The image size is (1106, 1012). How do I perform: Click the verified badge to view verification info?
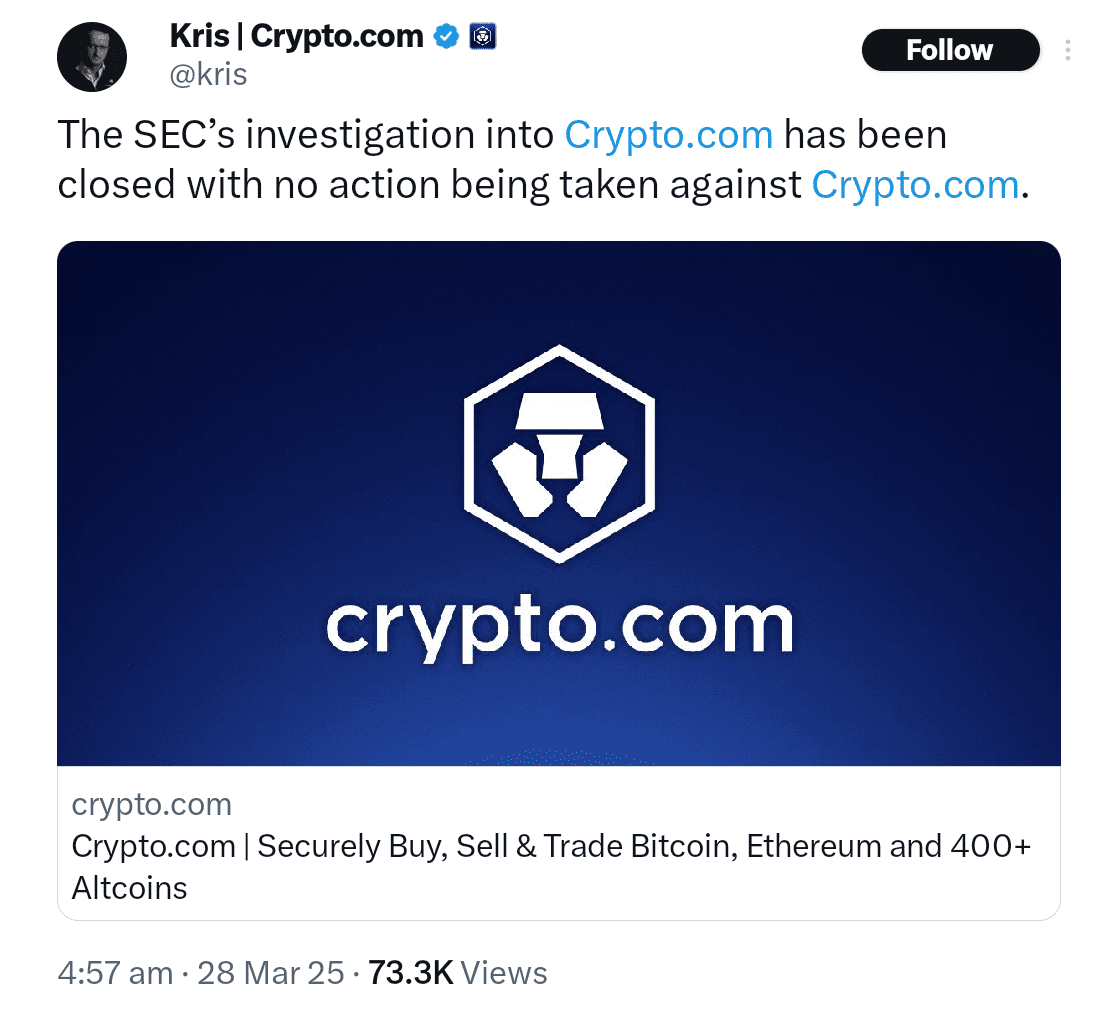[x=447, y=35]
